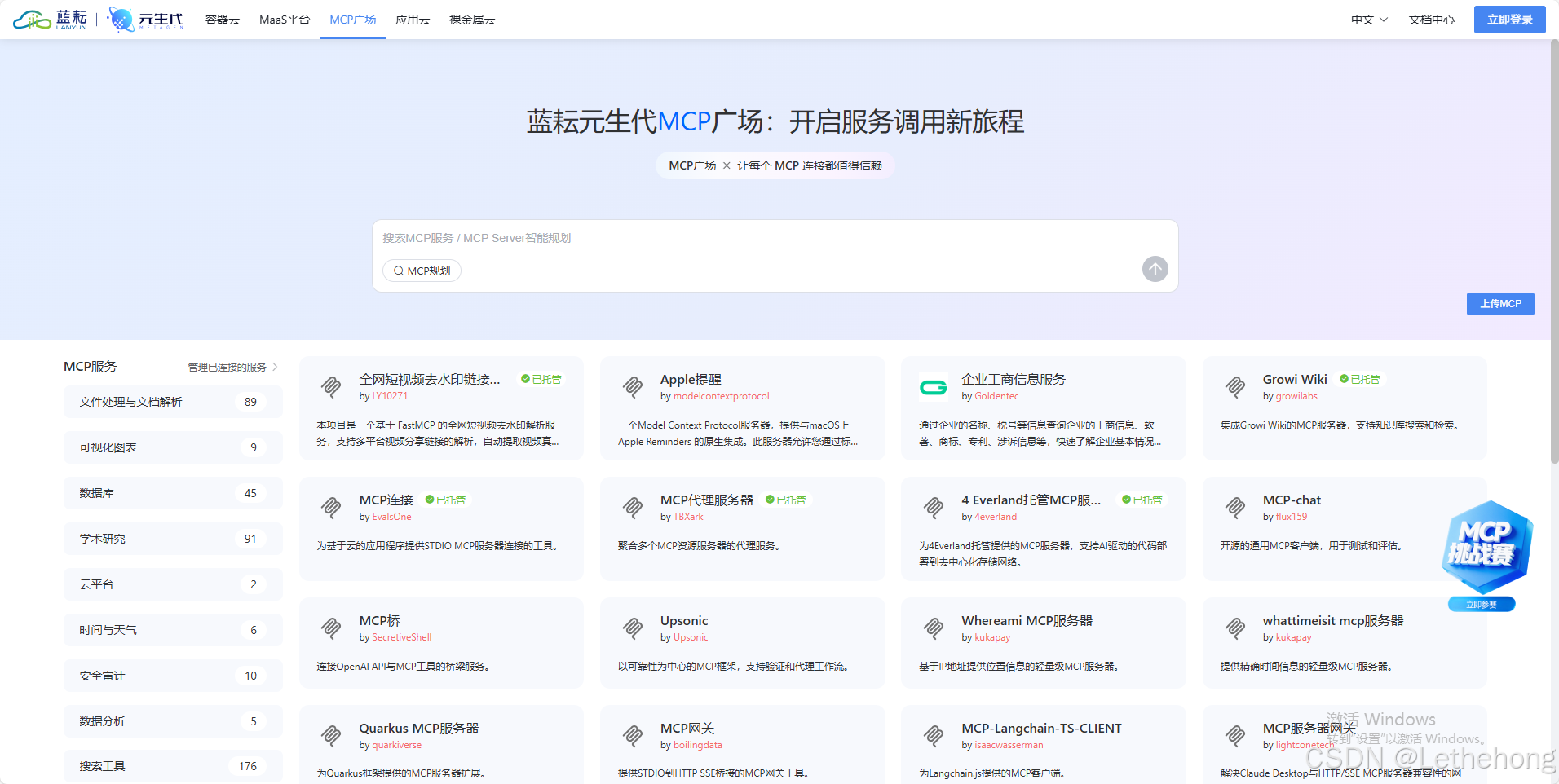
Task: Open author link EvalsOne
Action: coord(391,517)
